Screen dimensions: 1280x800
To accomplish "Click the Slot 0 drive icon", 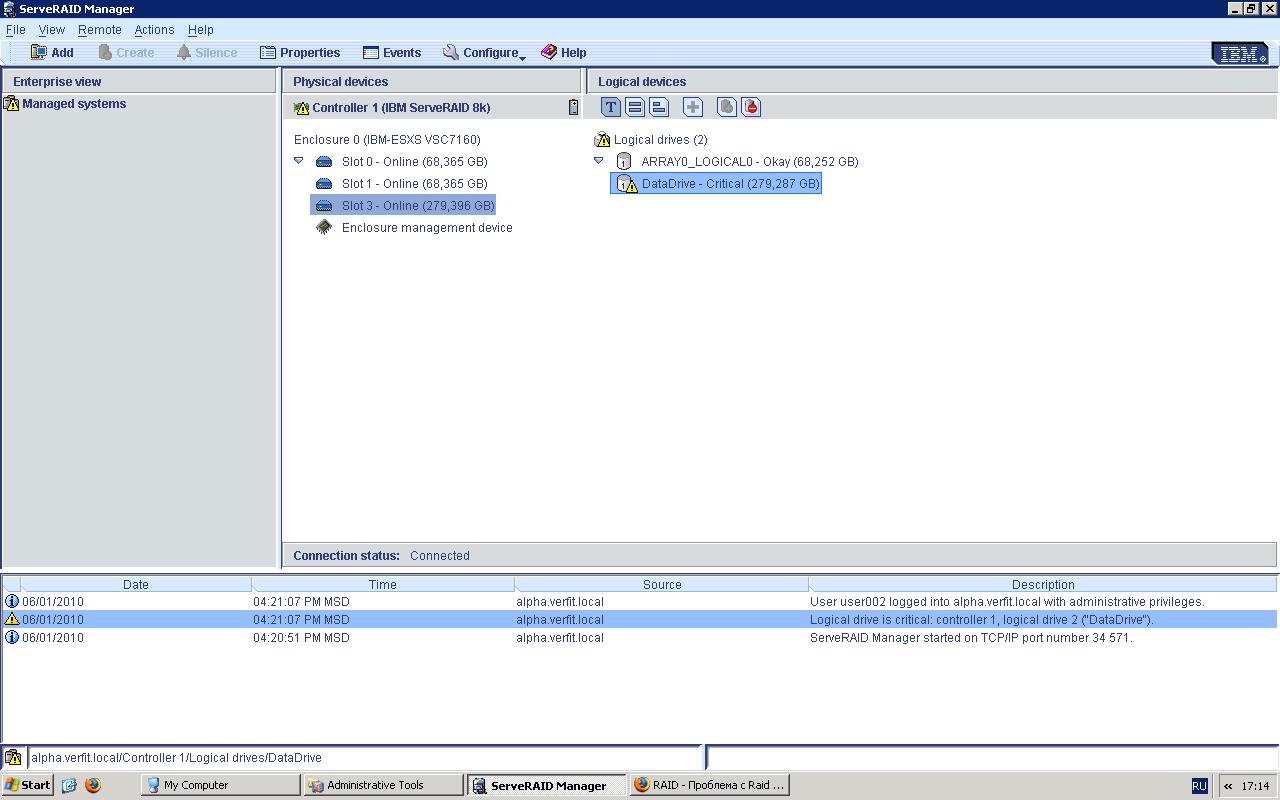I will (324, 162).
